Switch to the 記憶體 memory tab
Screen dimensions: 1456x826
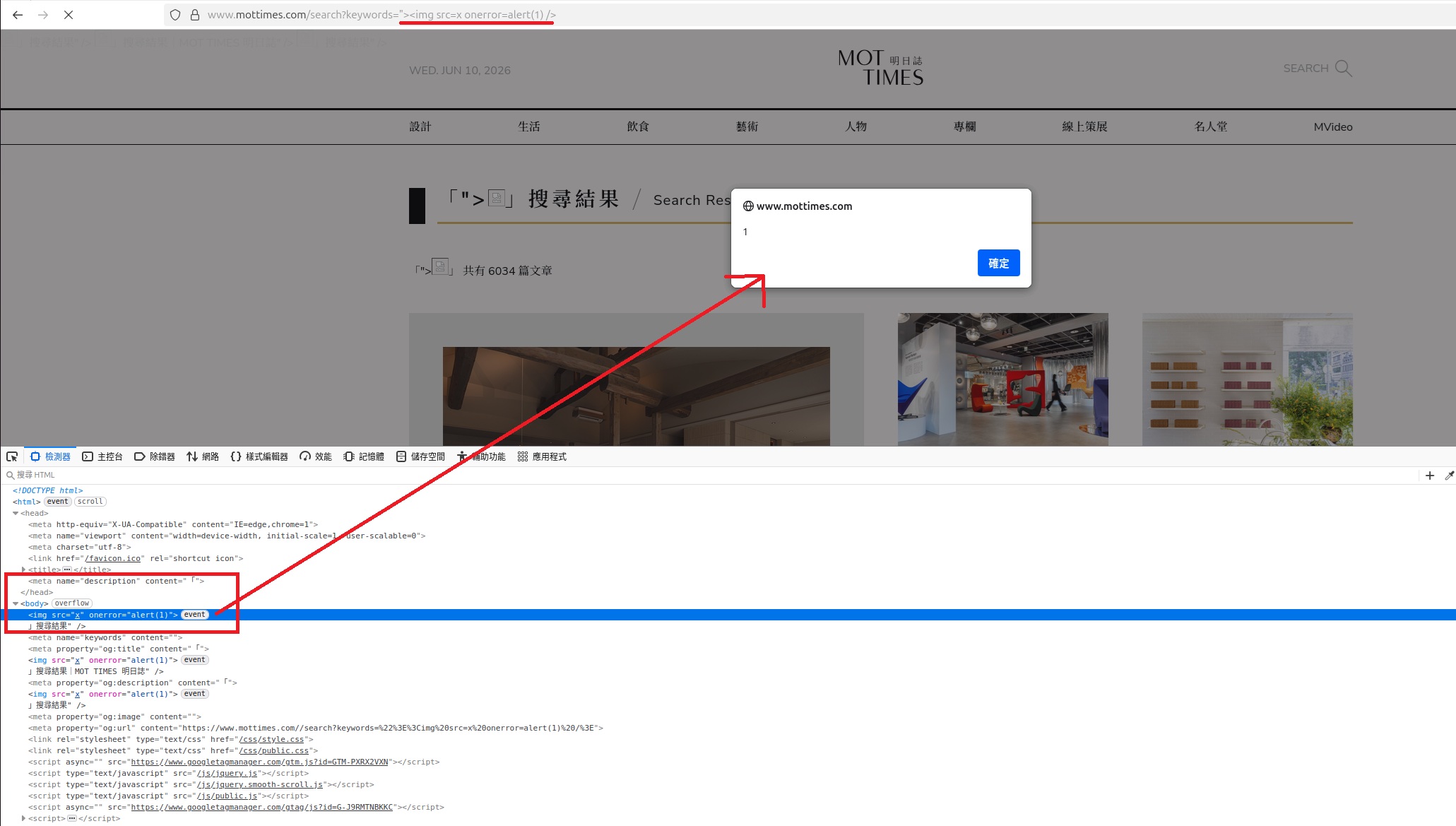click(x=364, y=456)
